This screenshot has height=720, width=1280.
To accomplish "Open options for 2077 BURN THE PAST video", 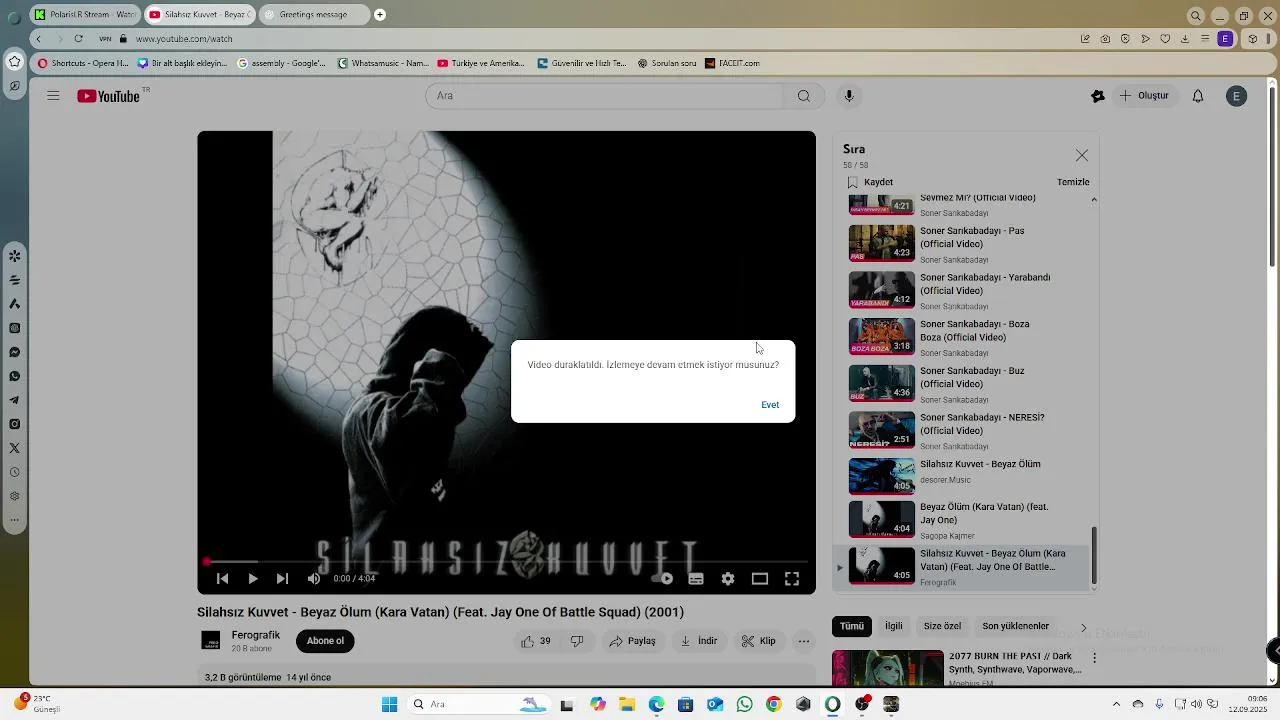I will pyautogui.click(x=1095, y=658).
